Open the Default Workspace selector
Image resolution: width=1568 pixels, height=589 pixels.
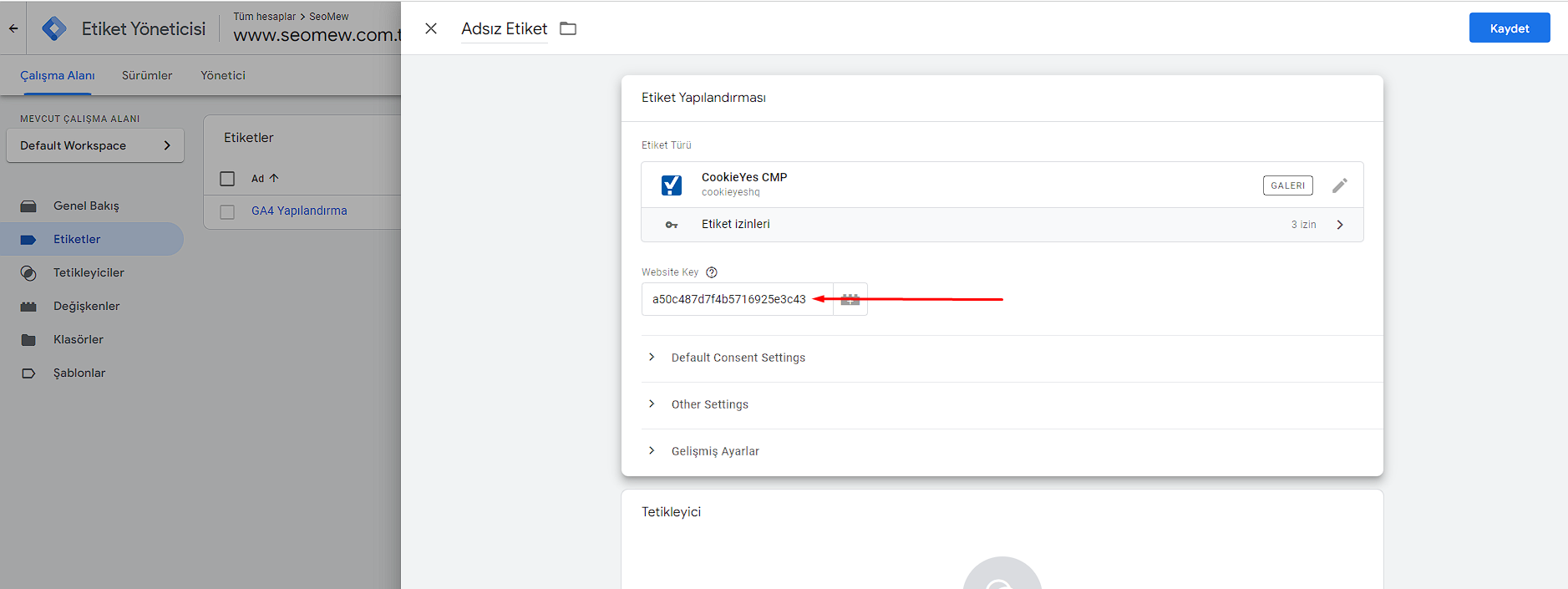coord(95,145)
